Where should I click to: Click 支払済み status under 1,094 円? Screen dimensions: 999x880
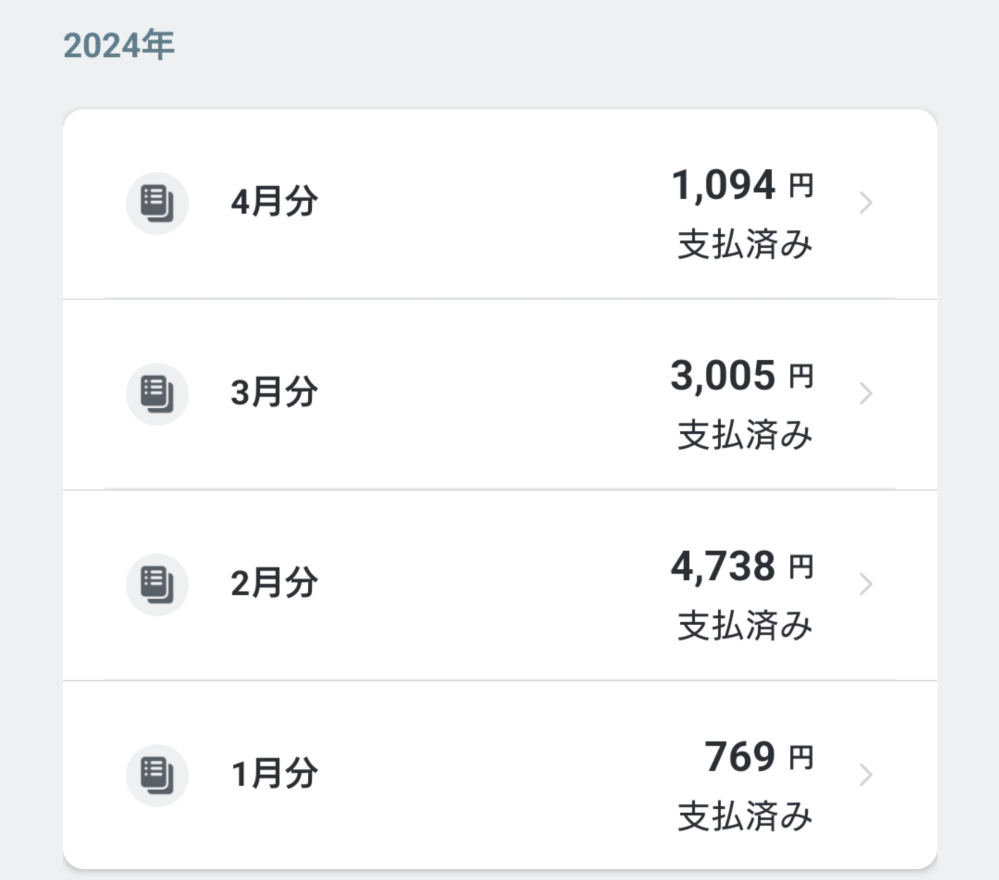point(745,245)
